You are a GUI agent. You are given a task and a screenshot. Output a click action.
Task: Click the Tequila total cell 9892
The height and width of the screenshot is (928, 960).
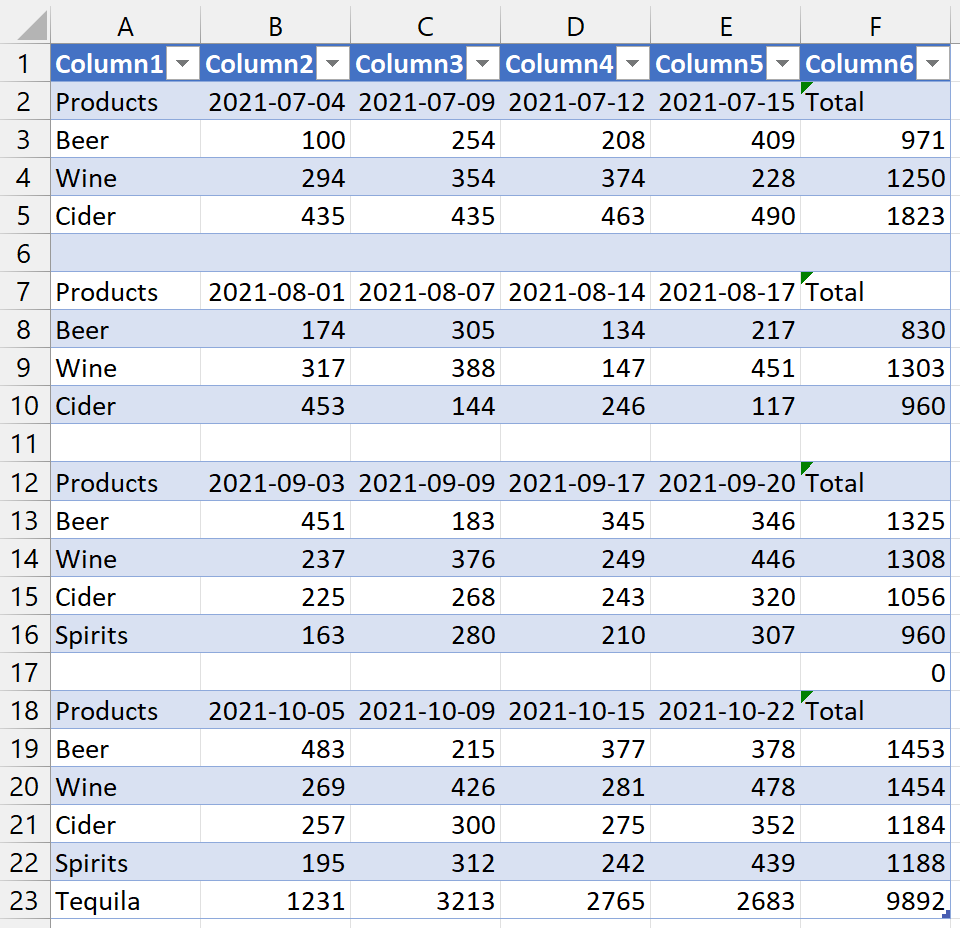click(x=876, y=900)
